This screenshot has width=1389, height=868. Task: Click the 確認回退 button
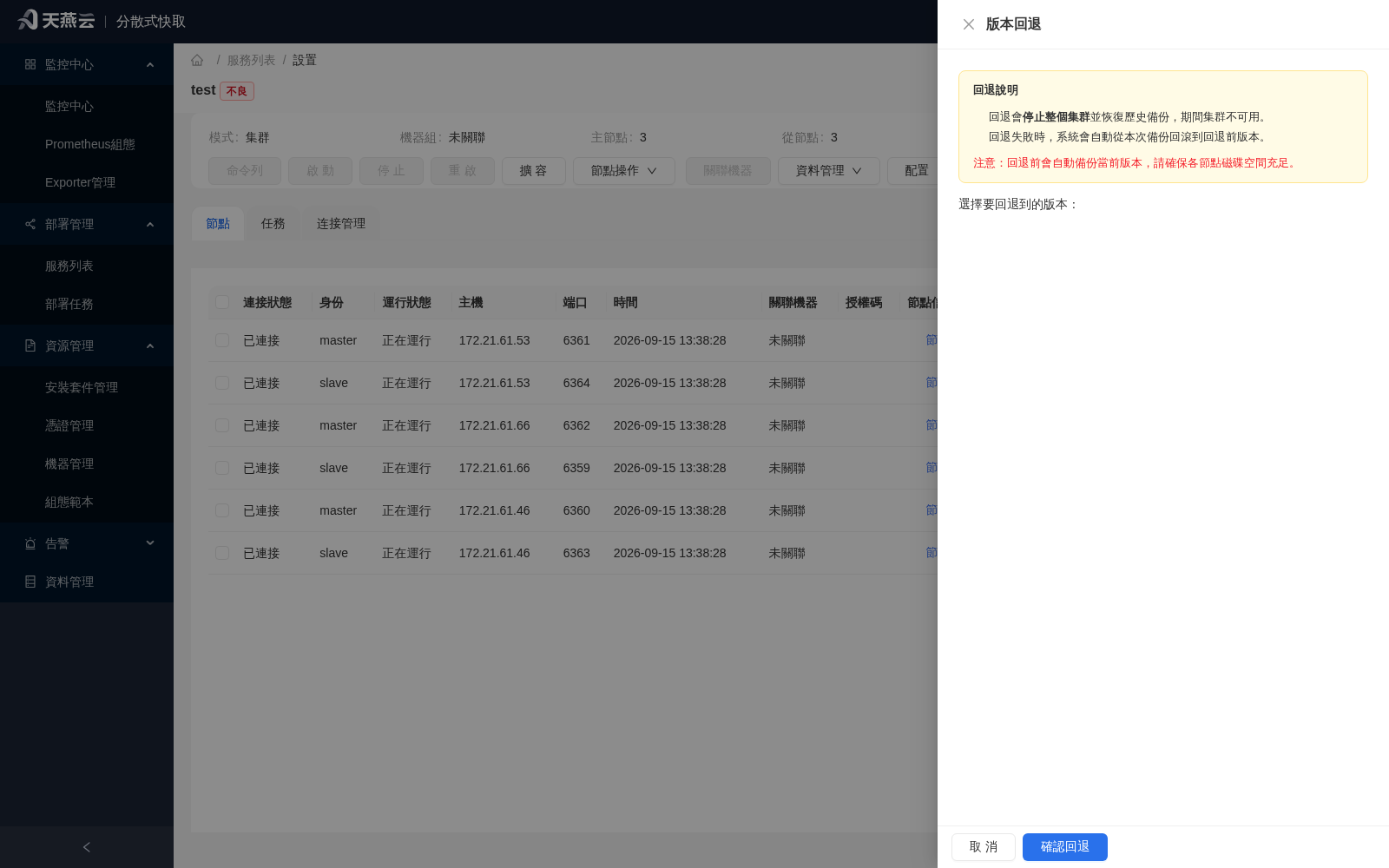point(1065,847)
